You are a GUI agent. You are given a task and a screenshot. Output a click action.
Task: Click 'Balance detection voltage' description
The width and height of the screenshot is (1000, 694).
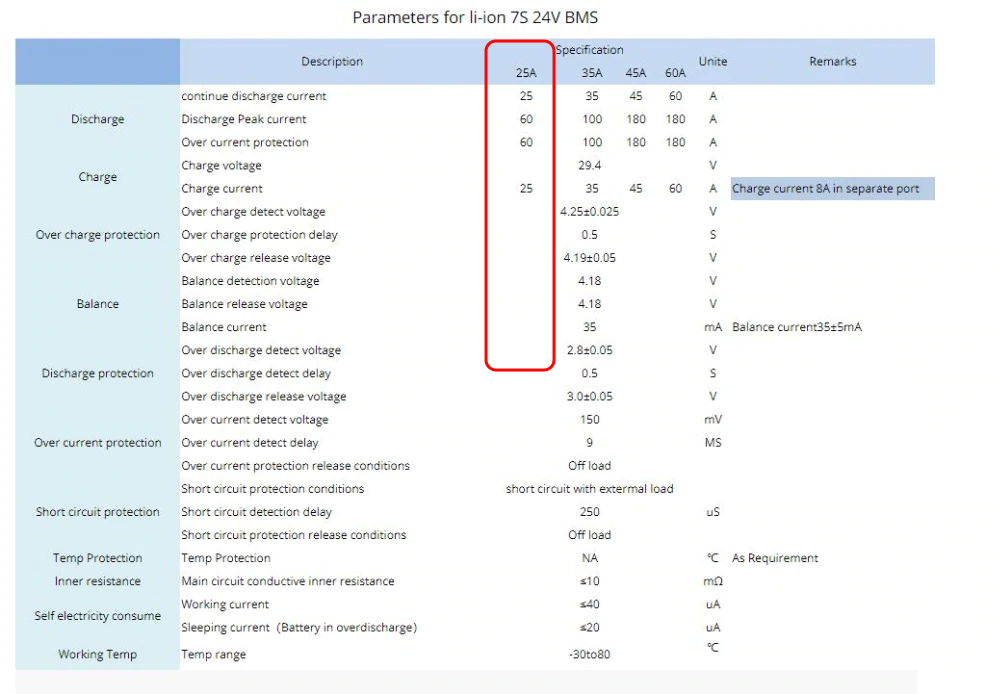coord(250,281)
